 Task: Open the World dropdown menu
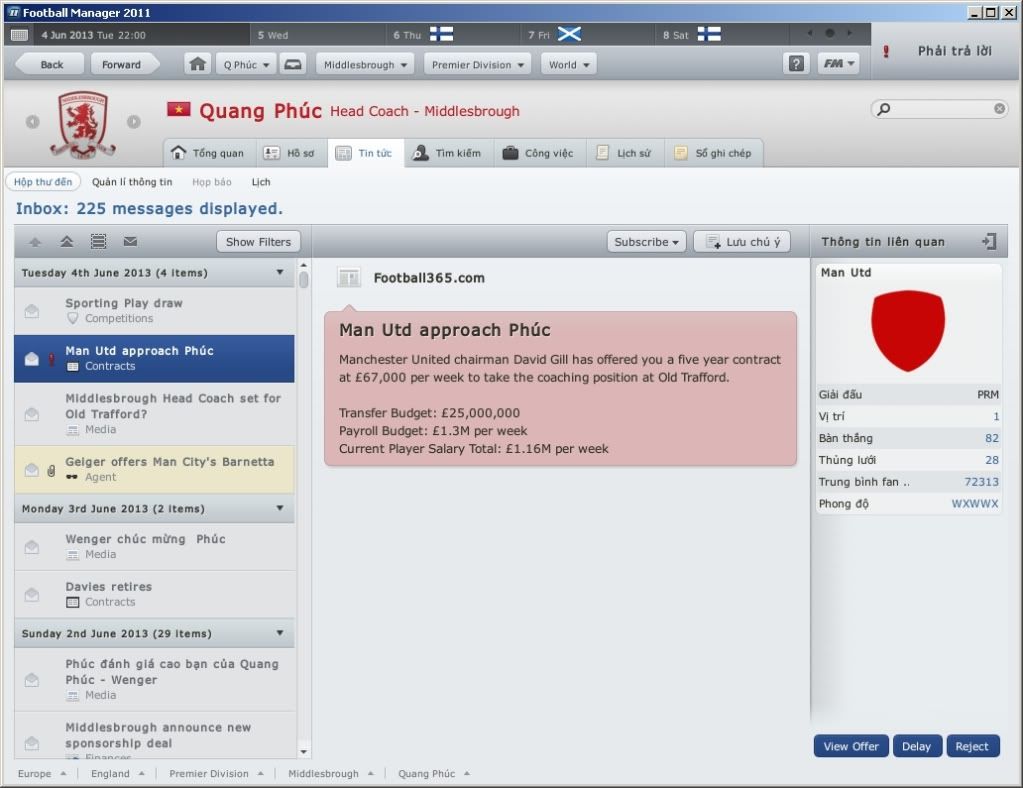pyautogui.click(x=568, y=65)
